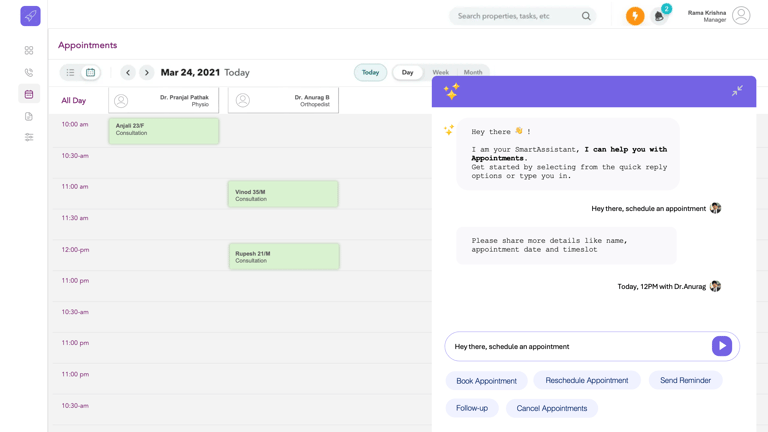Open the phone calls sidebar icon
Viewport: 768px width, 432px height.
29,72
